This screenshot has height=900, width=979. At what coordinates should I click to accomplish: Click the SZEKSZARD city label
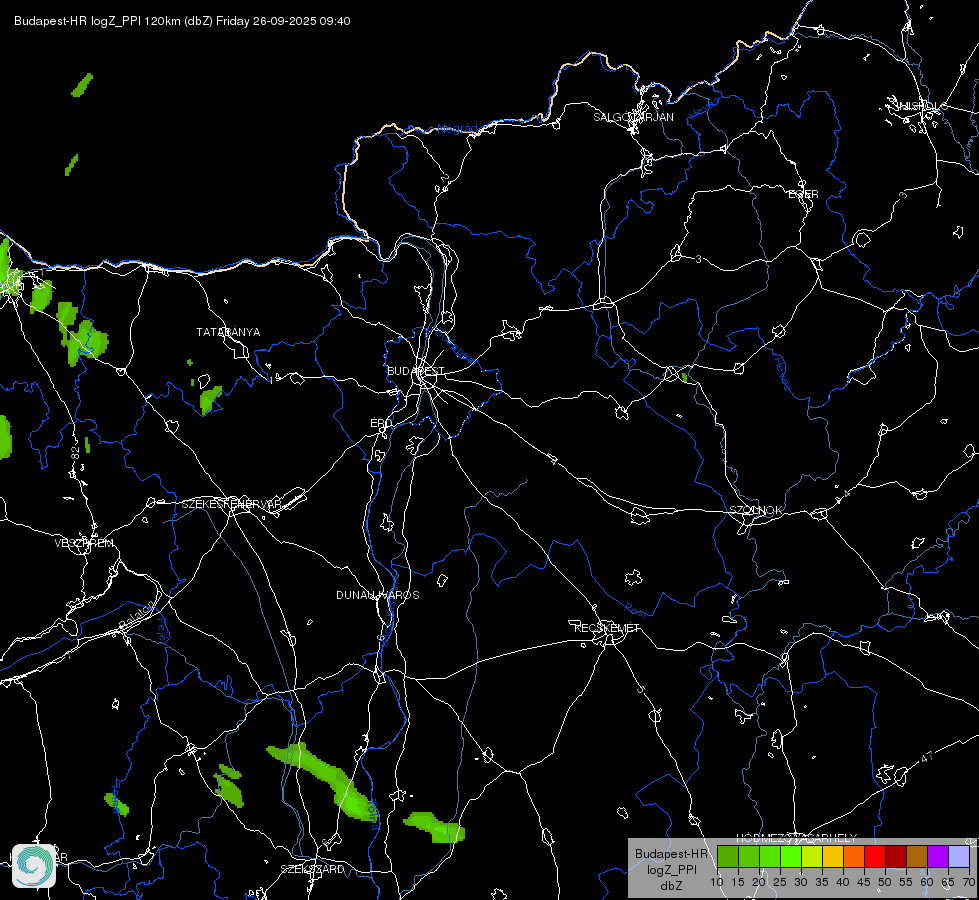click(312, 869)
